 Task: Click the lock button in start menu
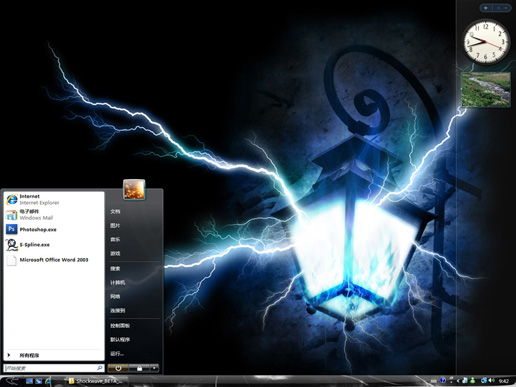(x=139, y=368)
